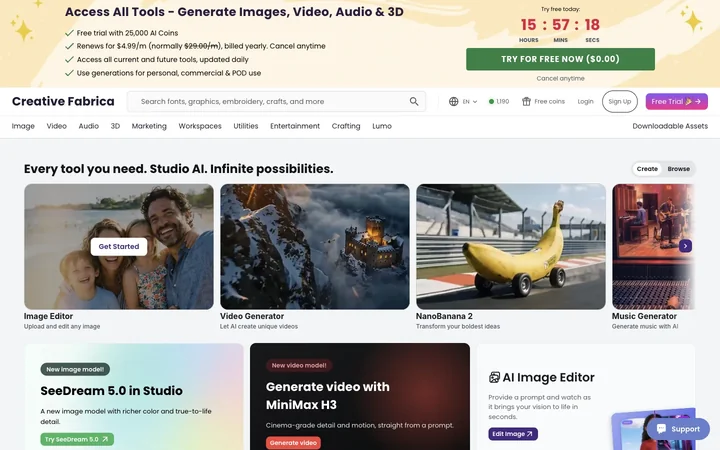Click the globe language icon
Screen dimensions: 720x450
453,101
